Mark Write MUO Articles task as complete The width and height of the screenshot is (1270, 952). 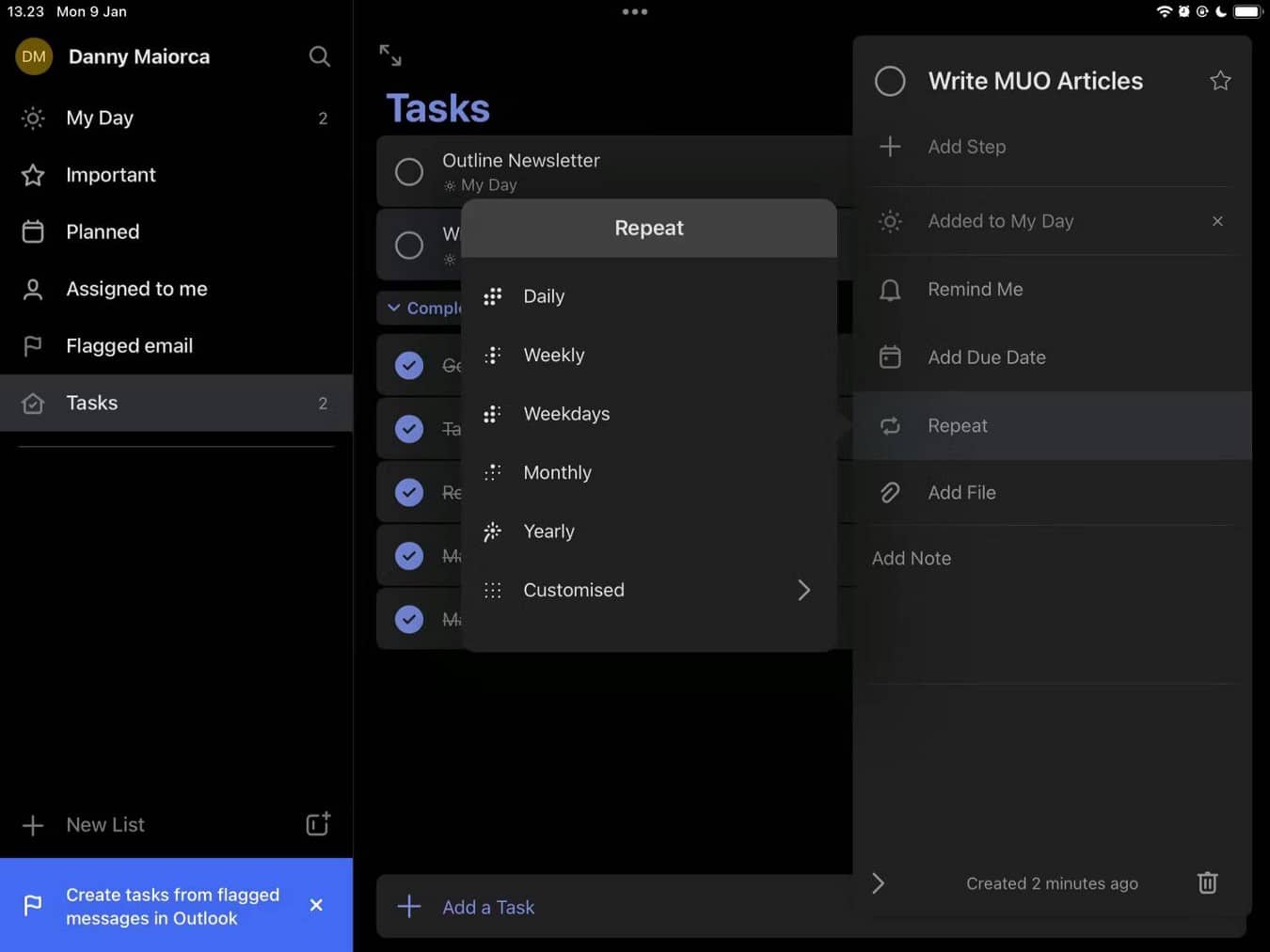click(889, 81)
